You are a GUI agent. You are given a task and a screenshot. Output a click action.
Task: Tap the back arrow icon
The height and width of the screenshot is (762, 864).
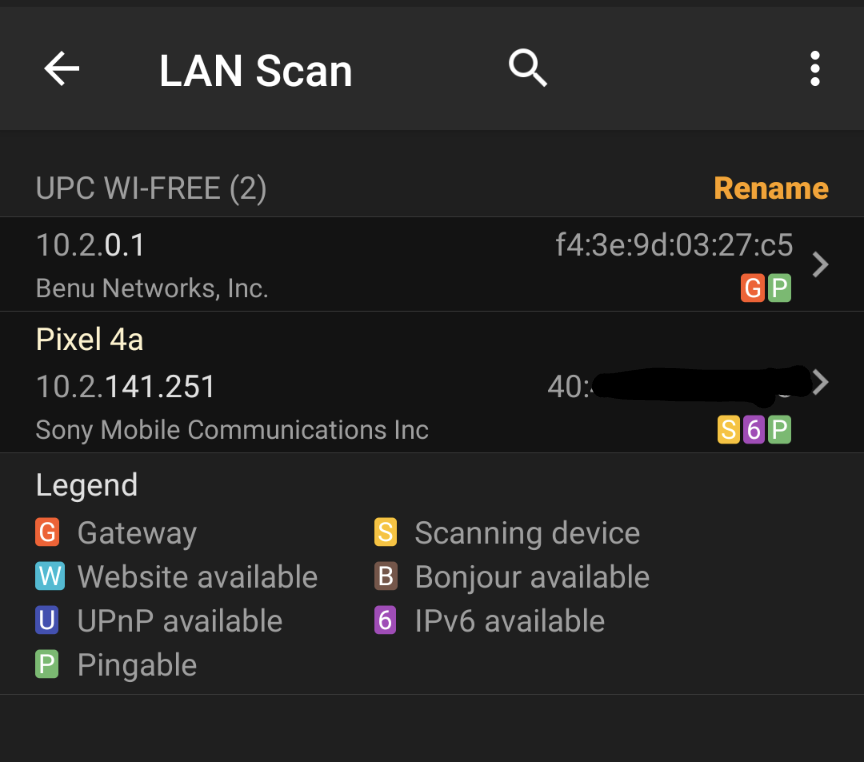pyautogui.click(x=62, y=69)
